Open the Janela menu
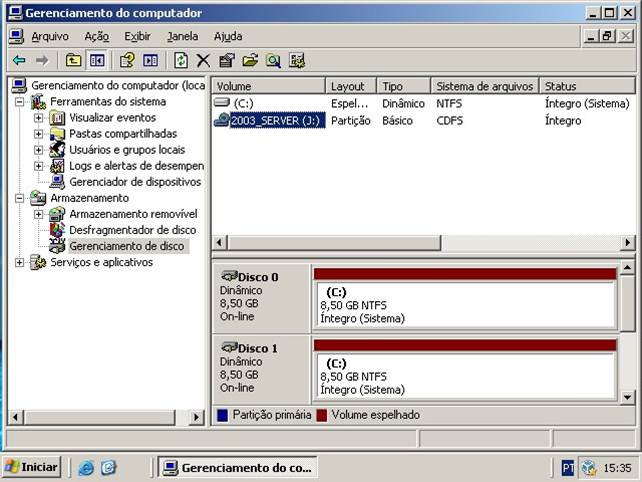This screenshot has width=642, height=482. [183, 36]
